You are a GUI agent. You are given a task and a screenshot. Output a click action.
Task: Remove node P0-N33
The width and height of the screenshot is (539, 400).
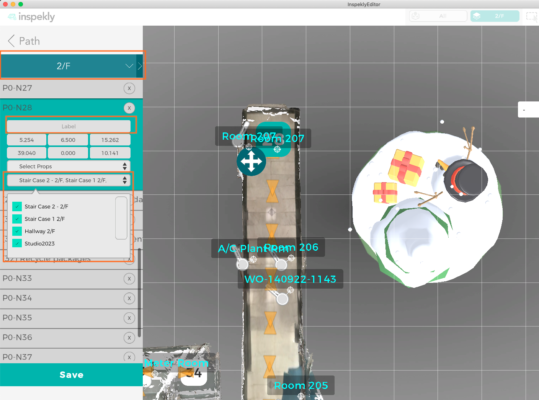[129, 279]
